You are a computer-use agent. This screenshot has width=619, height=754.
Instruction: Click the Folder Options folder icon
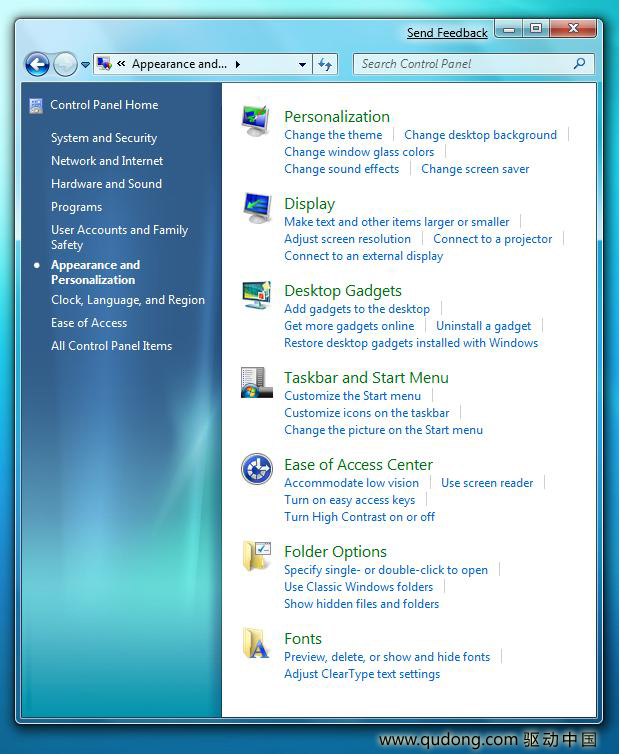[x=256, y=556]
